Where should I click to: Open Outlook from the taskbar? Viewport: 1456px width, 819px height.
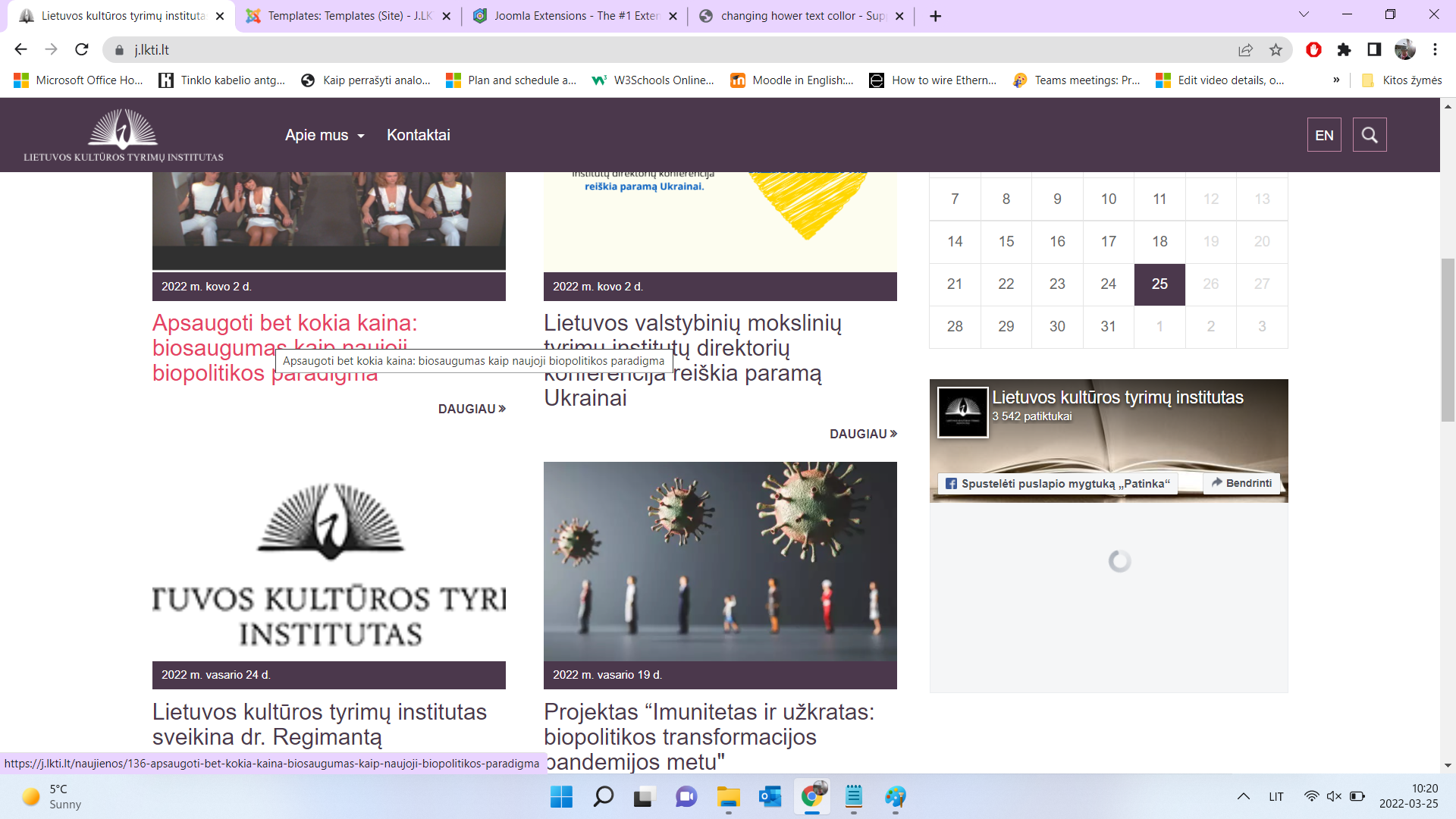pos(770,796)
